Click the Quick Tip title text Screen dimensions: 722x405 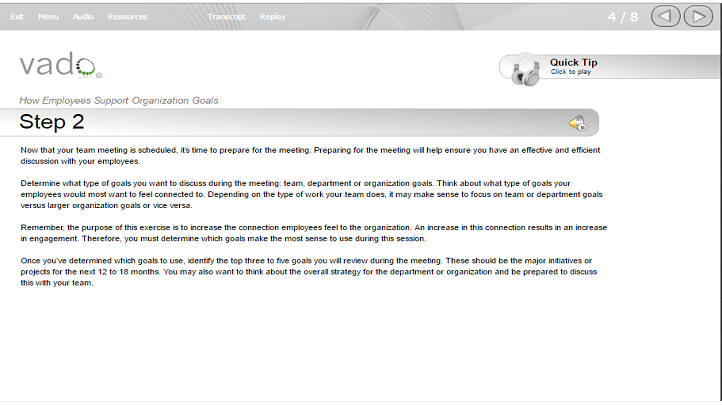[x=573, y=62]
